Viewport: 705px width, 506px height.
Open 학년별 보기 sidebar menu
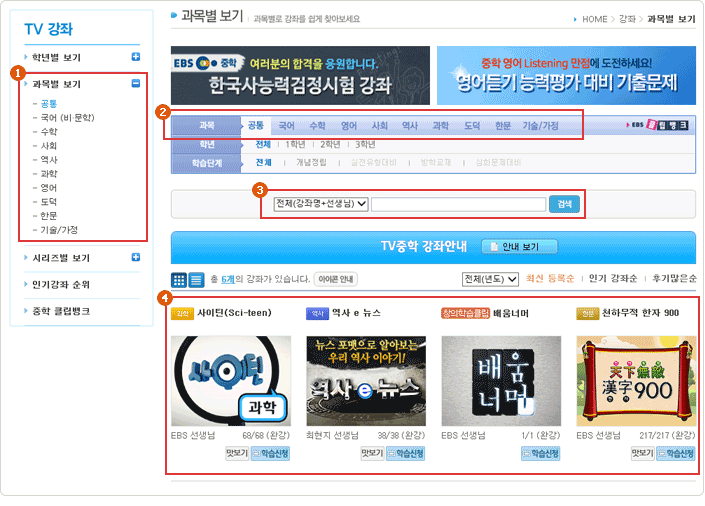point(57,58)
